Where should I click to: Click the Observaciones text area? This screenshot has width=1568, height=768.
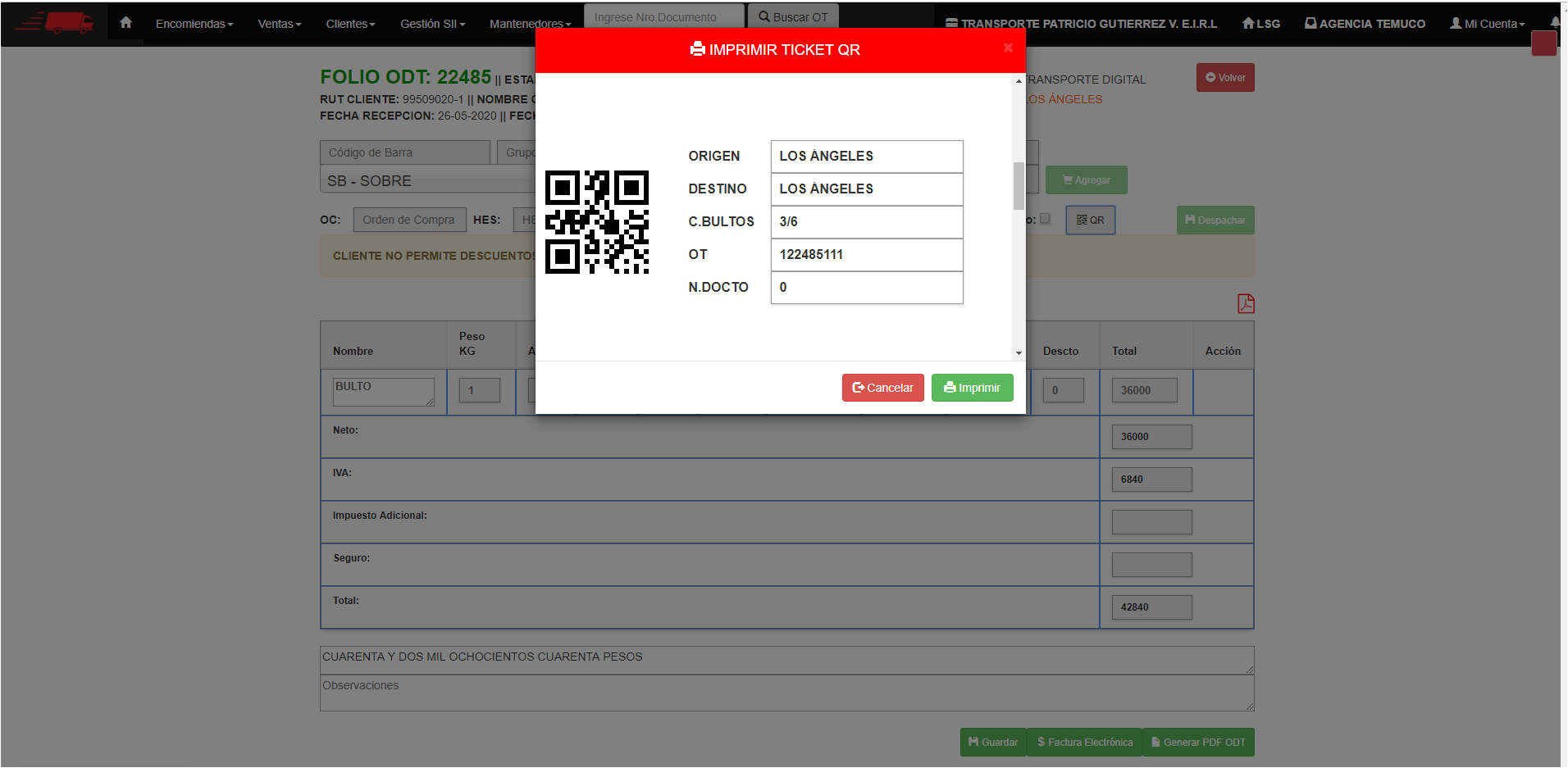[787, 693]
